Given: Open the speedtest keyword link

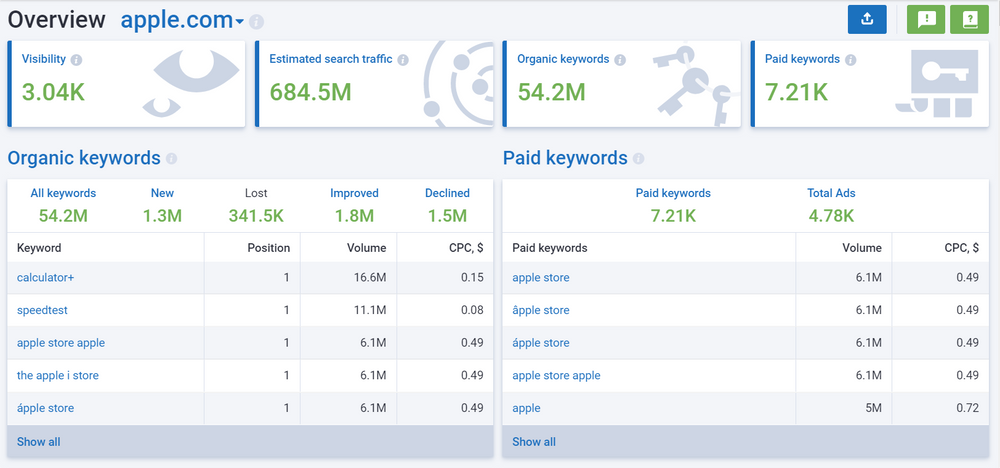Looking at the screenshot, I should pos(42,310).
